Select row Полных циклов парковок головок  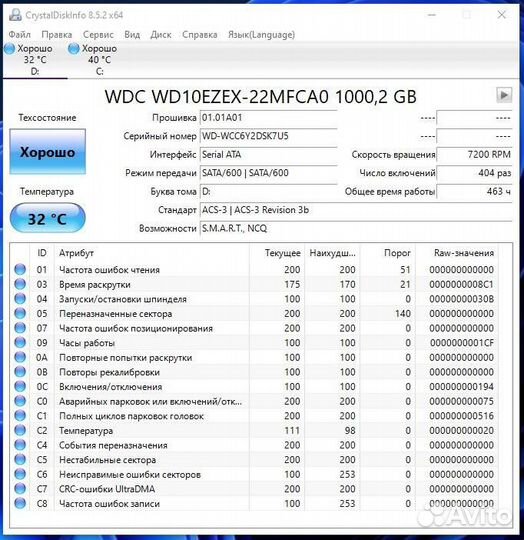pyautogui.click(x=254, y=416)
